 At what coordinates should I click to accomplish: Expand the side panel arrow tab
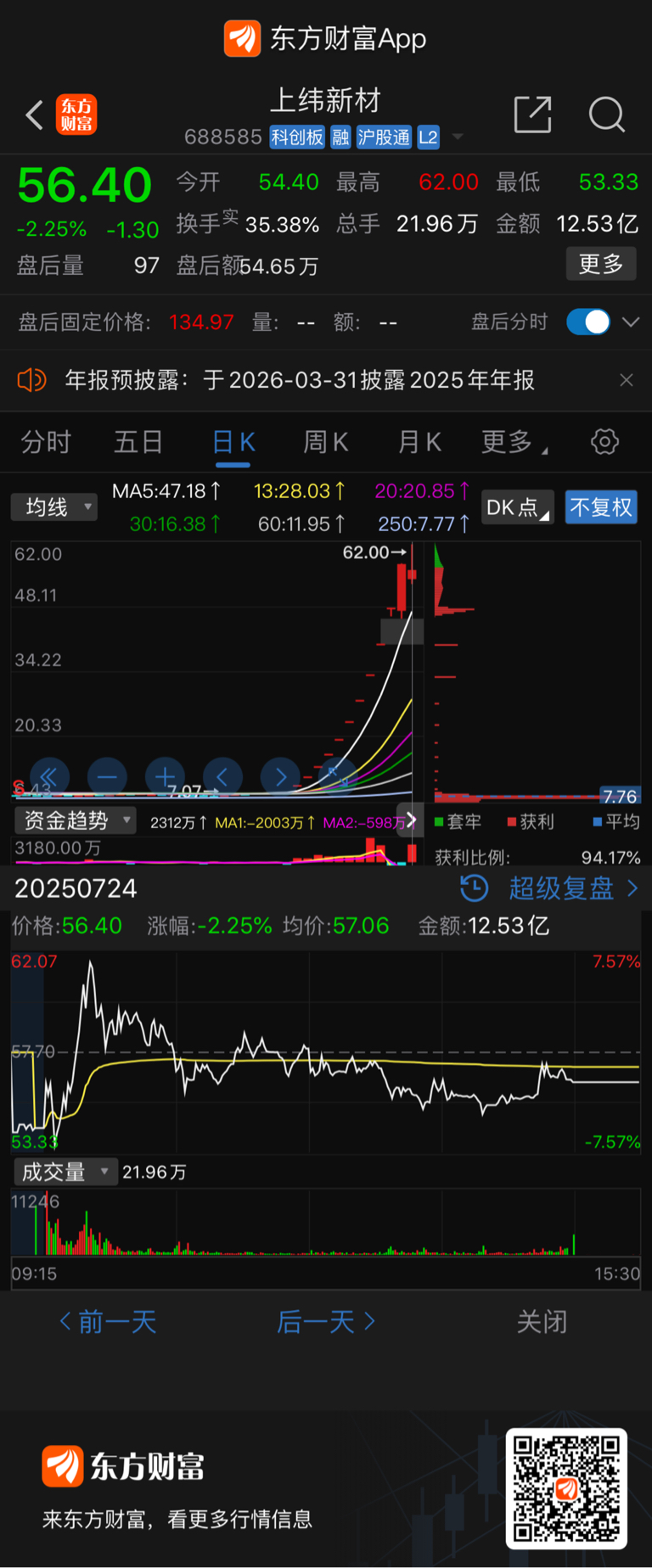click(411, 820)
